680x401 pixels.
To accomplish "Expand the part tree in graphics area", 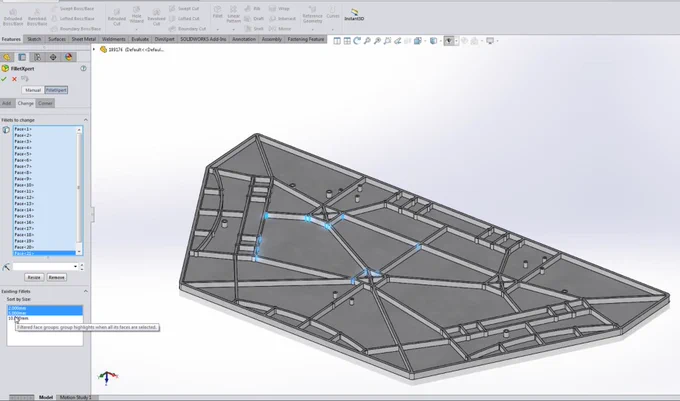I will (94, 49).
